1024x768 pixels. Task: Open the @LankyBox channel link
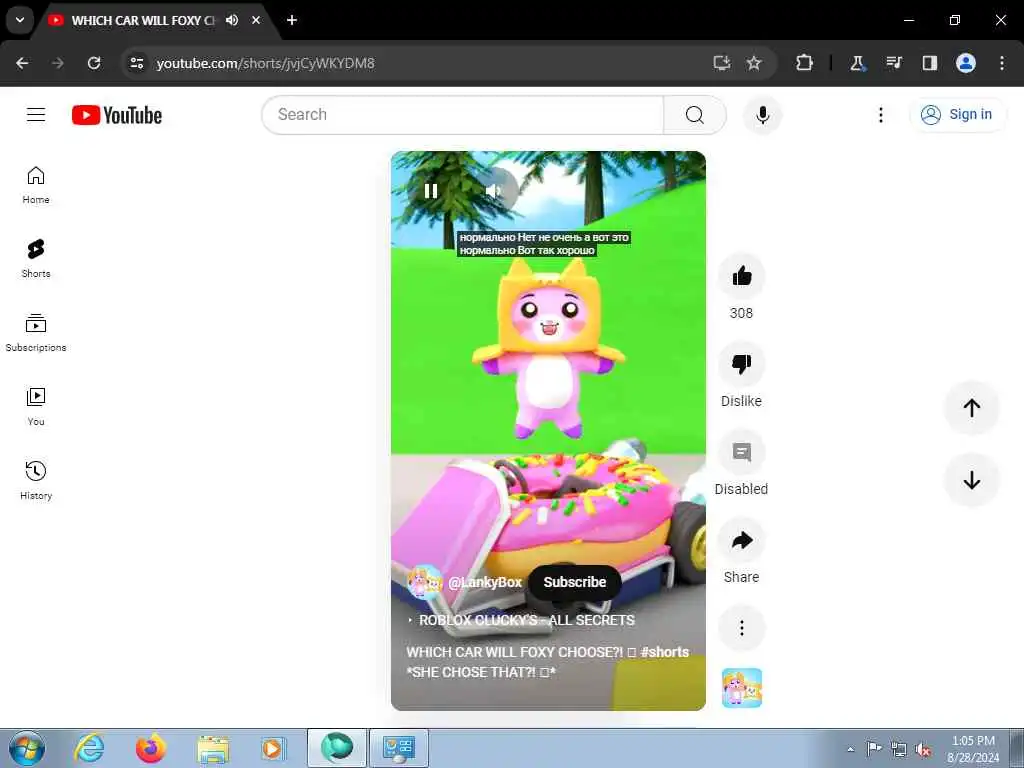tap(485, 582)
